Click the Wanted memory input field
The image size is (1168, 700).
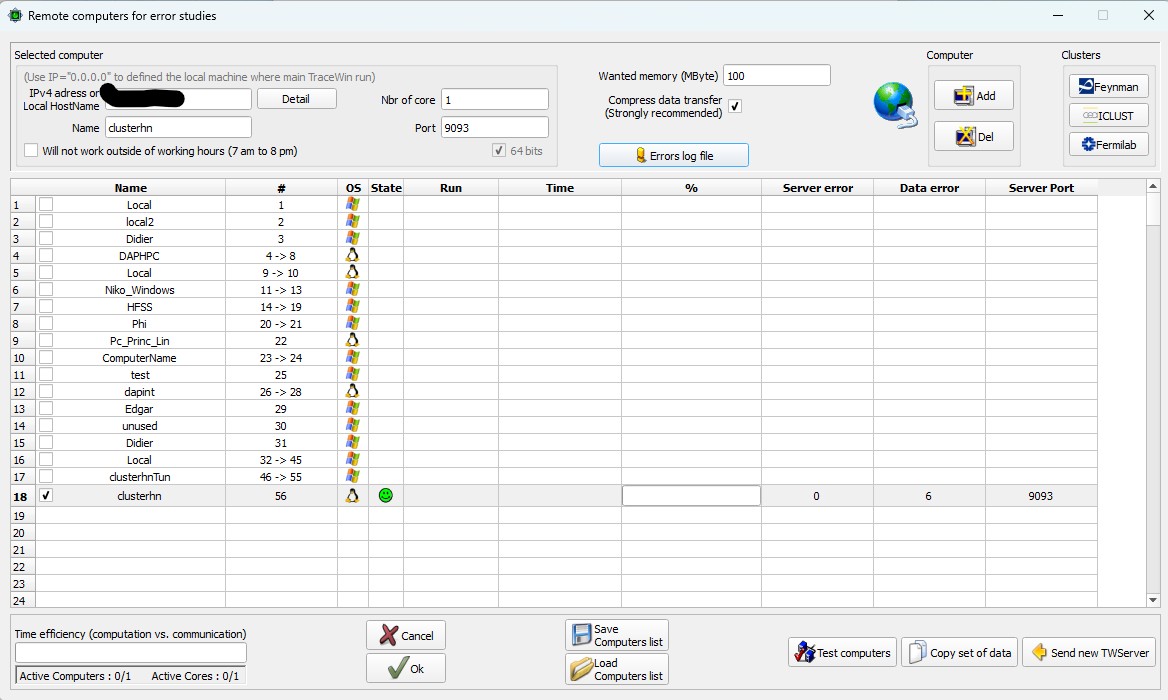[776, 75]
